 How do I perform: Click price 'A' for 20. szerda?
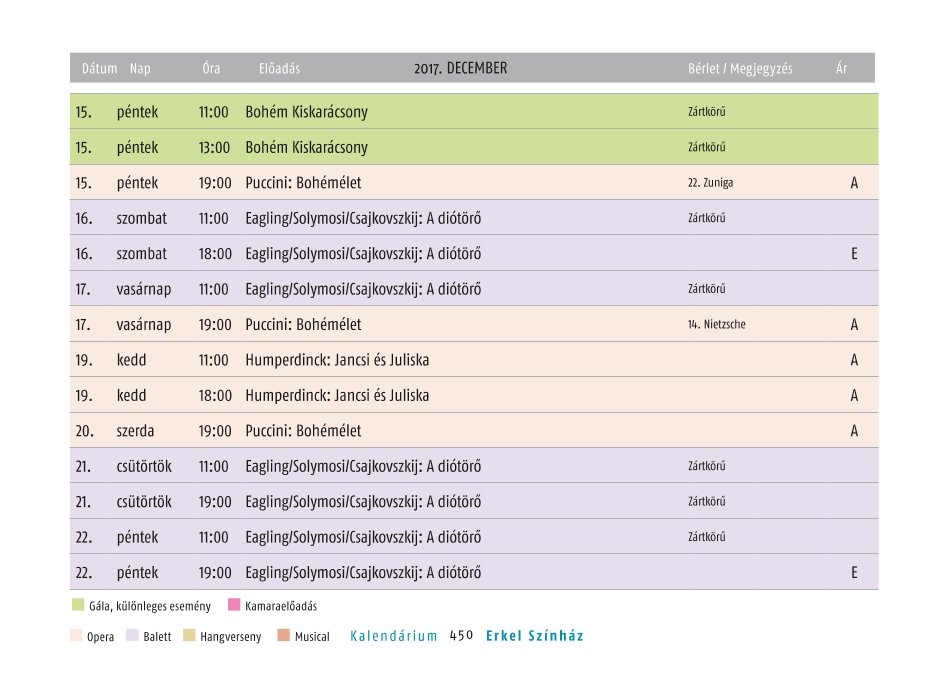point(854,430)
